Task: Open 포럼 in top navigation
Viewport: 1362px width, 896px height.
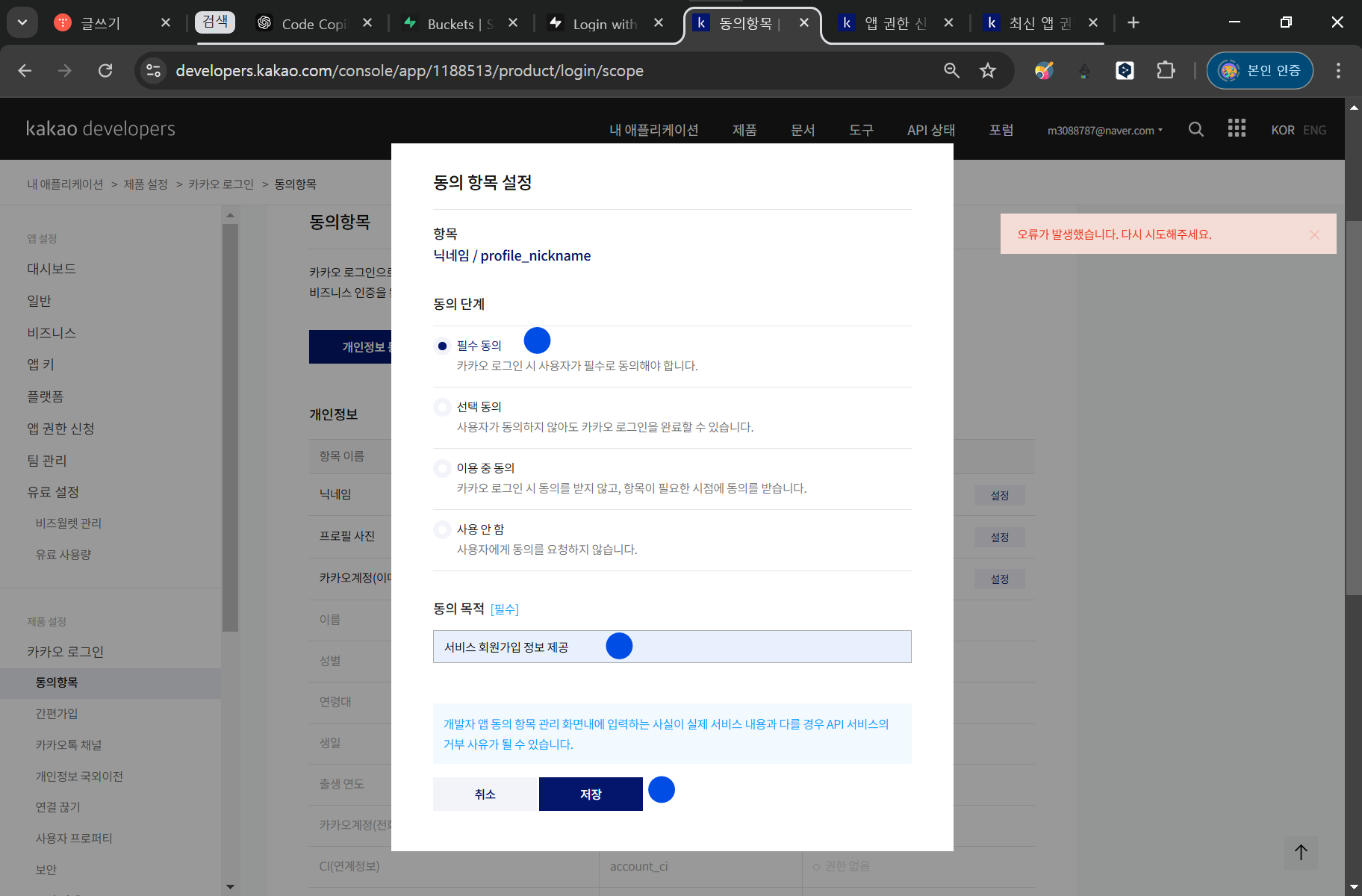Action: click(1001, 130)
